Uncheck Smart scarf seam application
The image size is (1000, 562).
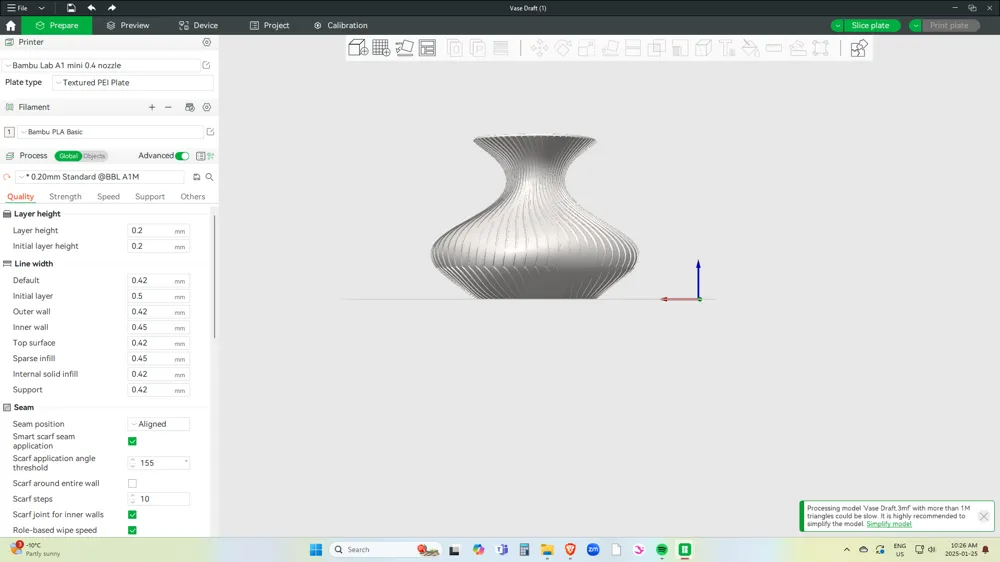132,441
